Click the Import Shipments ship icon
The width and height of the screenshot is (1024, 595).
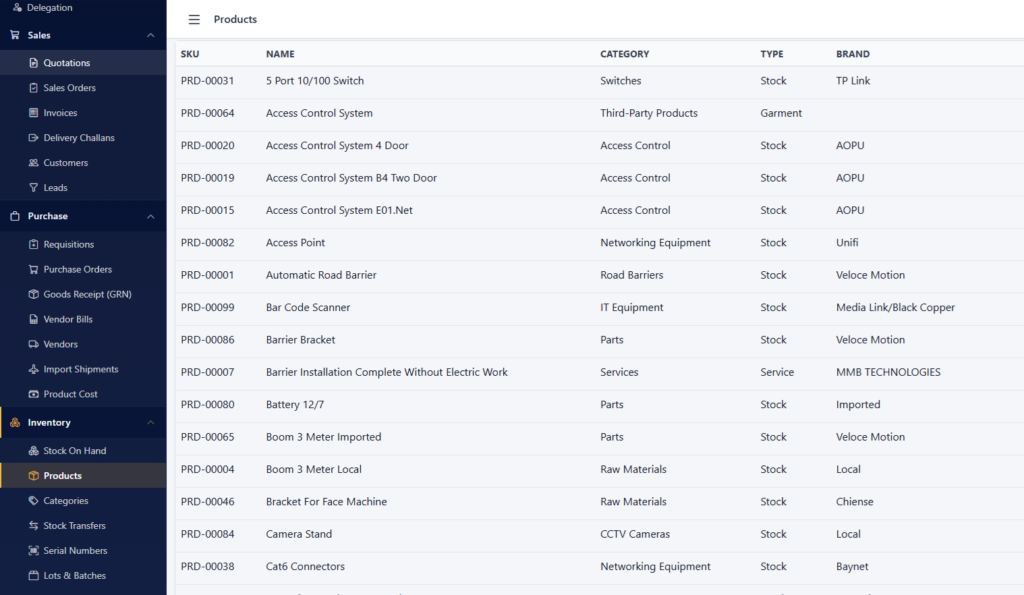point(33,369)
